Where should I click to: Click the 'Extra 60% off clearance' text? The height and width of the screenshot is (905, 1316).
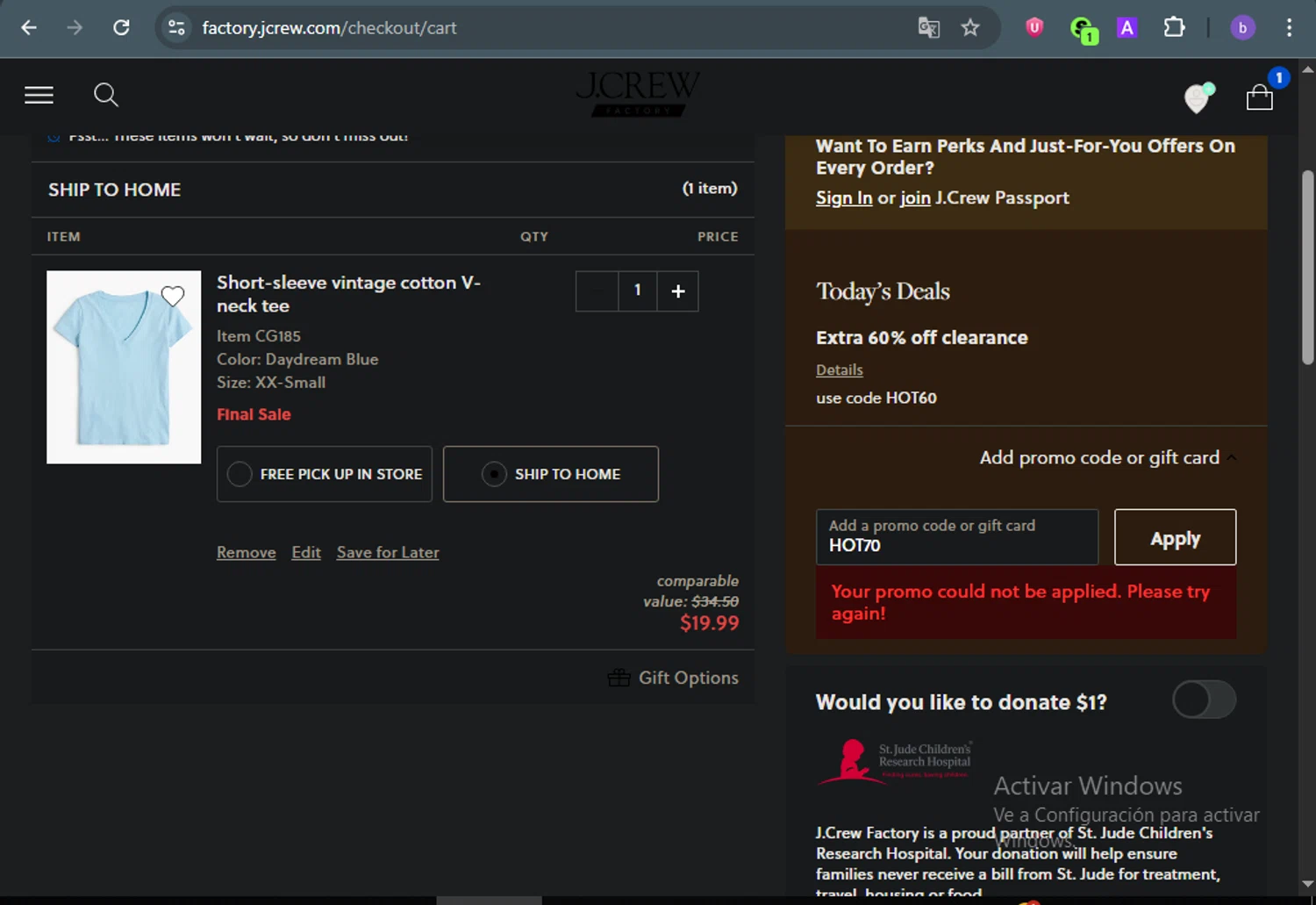coord(922,338)
